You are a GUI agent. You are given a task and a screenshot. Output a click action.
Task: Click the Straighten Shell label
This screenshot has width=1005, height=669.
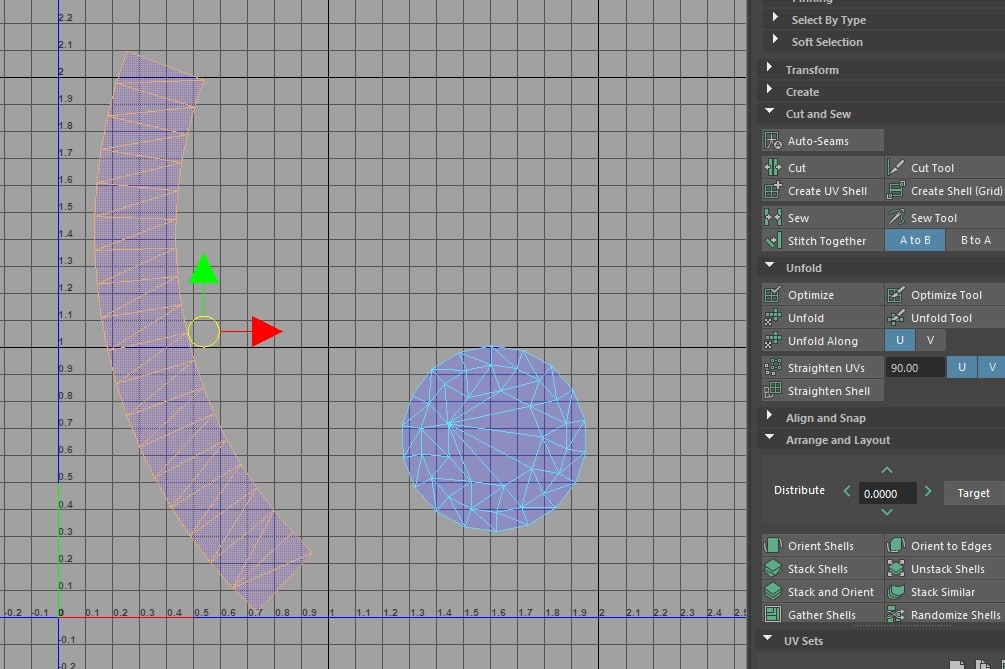(x=829, y=391)
